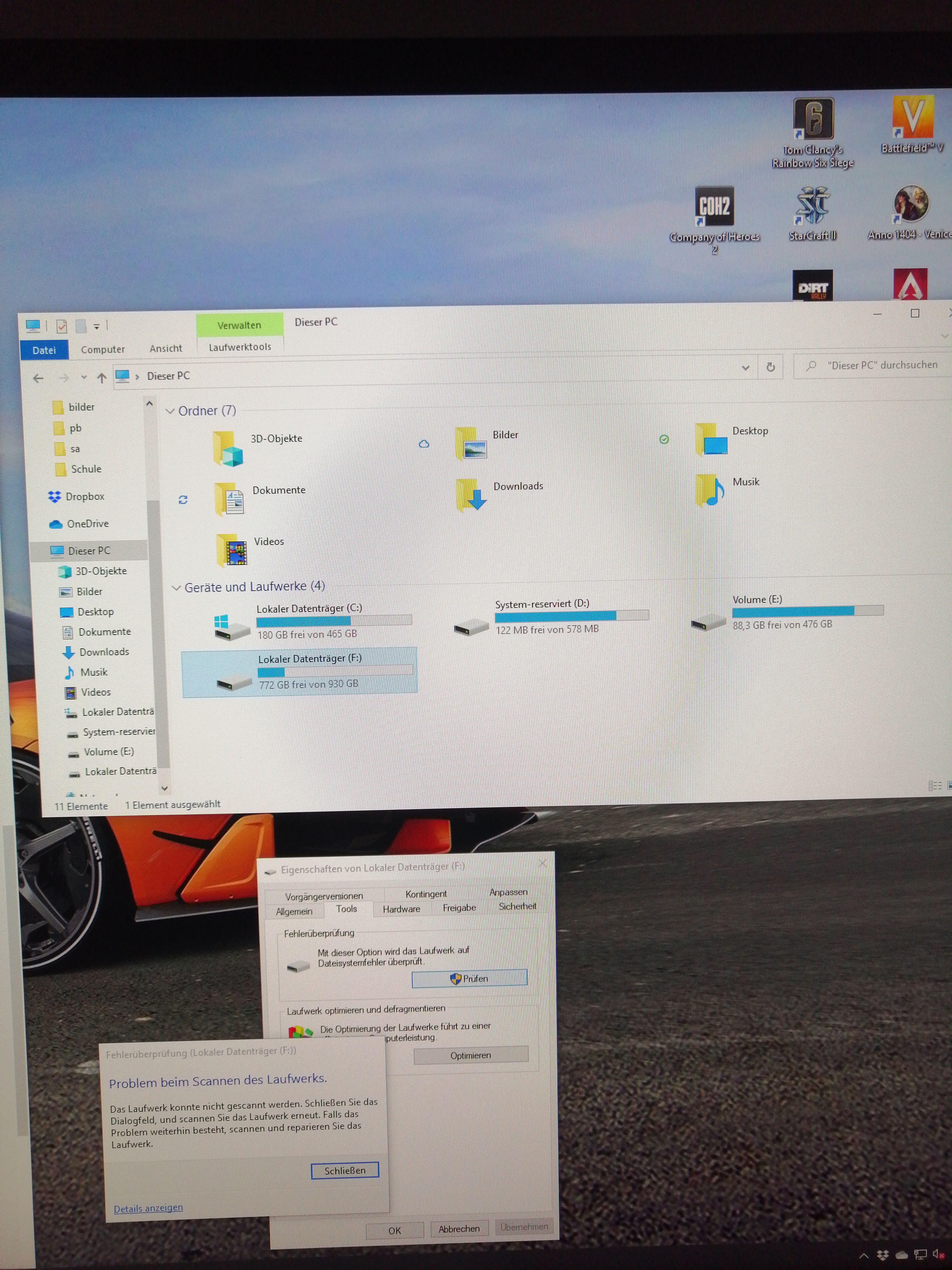Click the up-arrow navigation button
Viewport: 952px width, 1270px height.
coord(102,378)
